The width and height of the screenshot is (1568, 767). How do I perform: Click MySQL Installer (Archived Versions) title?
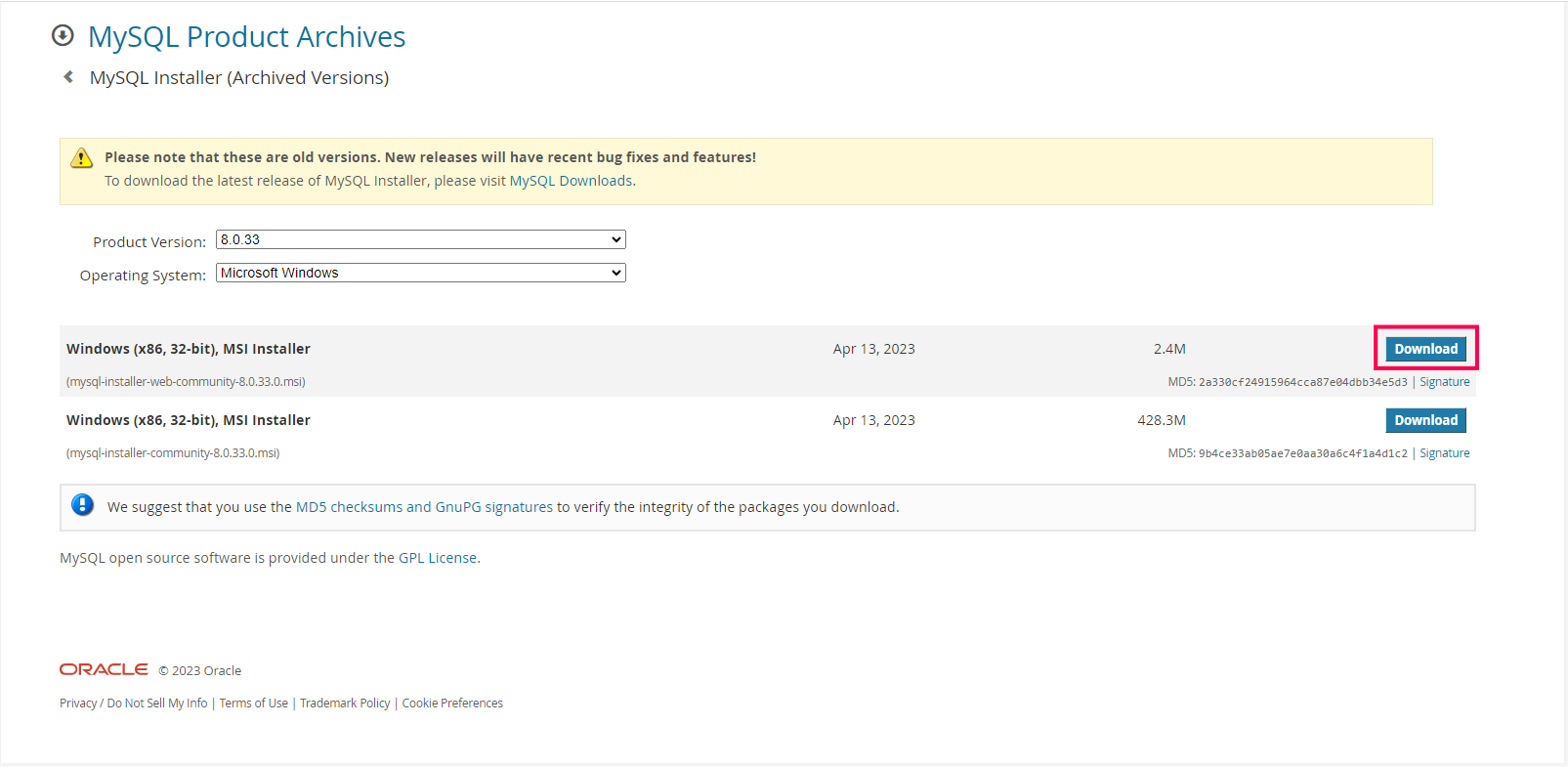[239, 78]
